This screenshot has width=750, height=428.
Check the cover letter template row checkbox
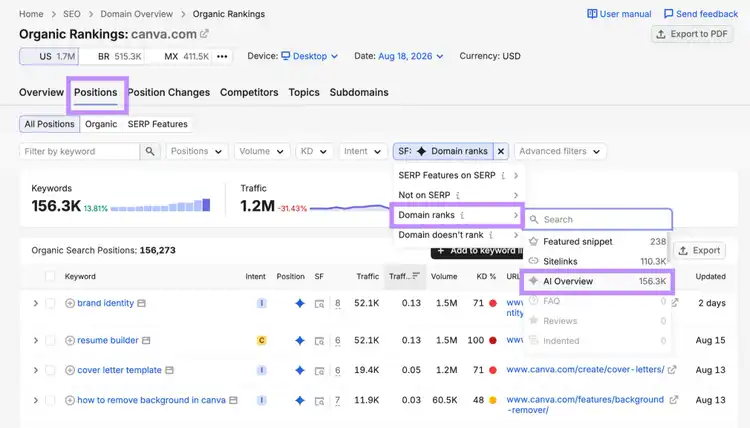tap(50, 370)
